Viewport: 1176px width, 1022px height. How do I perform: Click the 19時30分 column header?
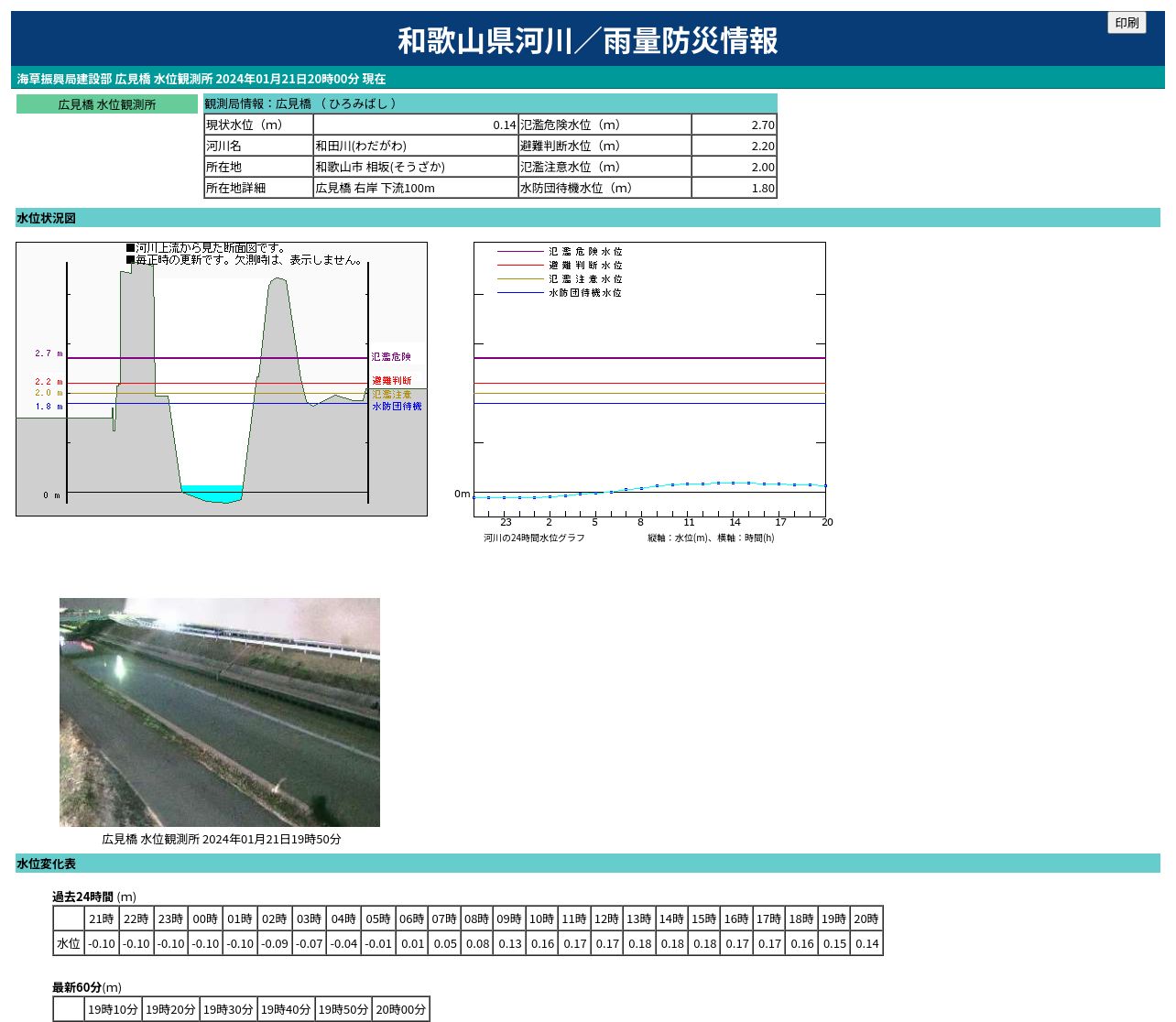pyautogui.click(x=229, y=1009)
